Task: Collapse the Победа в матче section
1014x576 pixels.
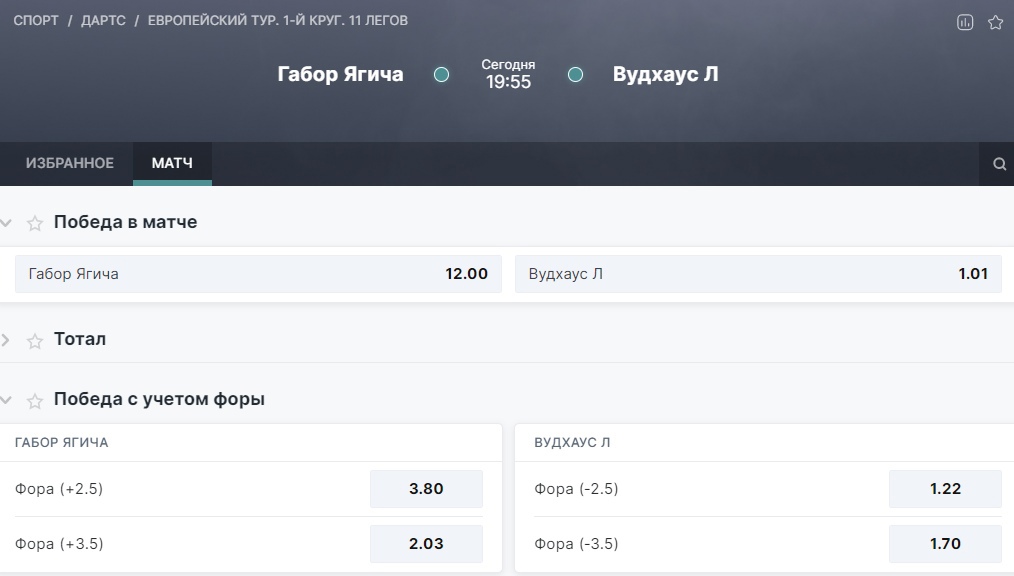Action: click(x=7, y=223)
